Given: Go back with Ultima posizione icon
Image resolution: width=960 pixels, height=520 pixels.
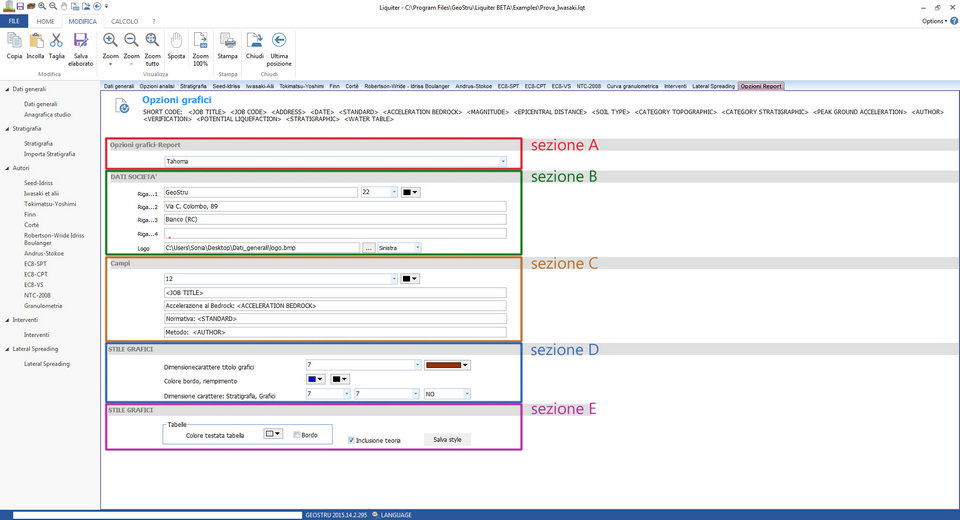Looking at the screenshot, I should pos(279,40).
